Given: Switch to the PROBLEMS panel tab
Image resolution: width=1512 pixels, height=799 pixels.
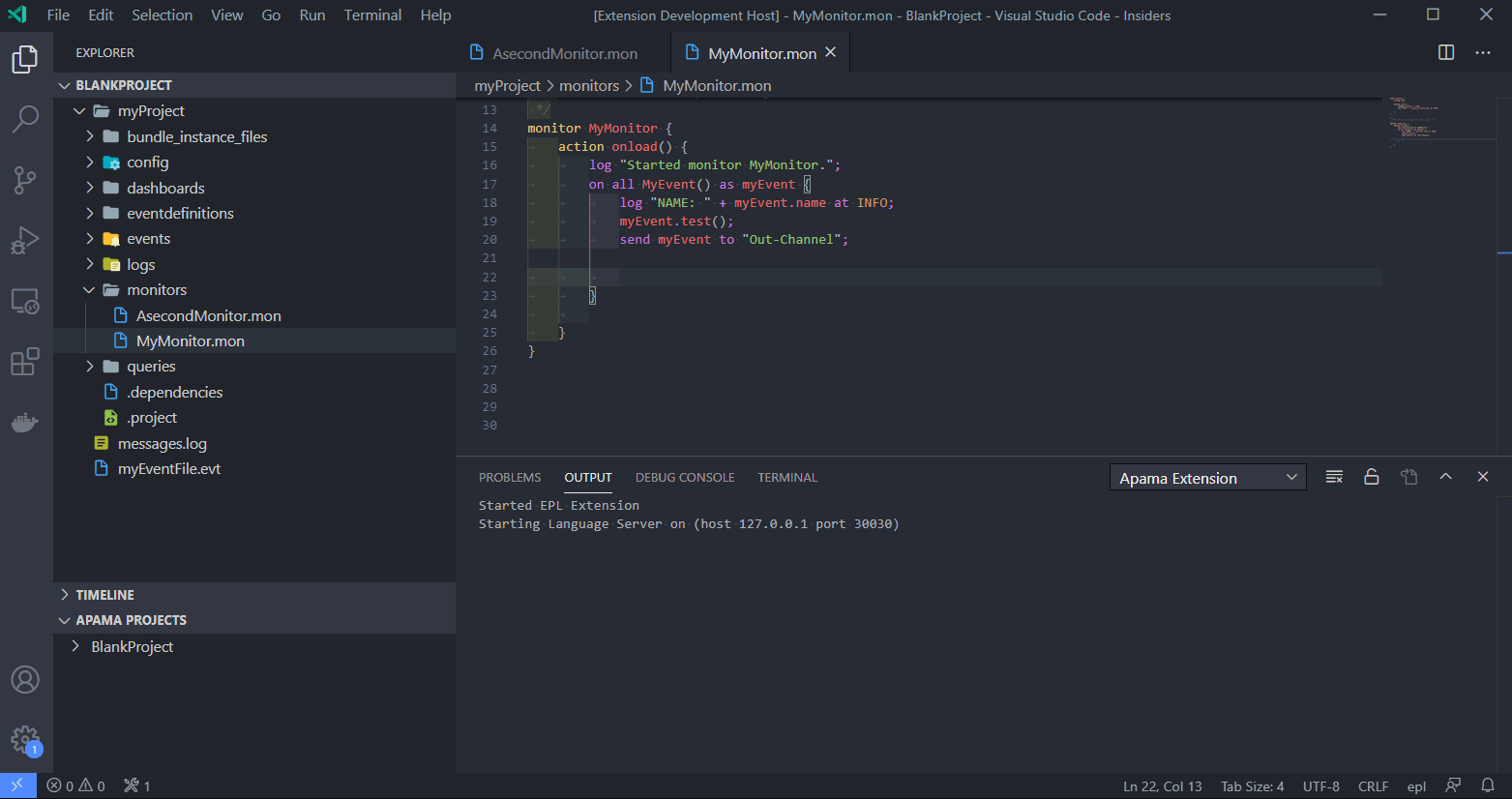Looking at the screenshot, I should [x=510, y=477].
